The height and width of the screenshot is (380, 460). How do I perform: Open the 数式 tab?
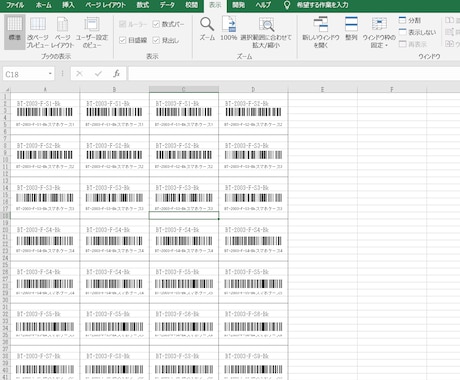coord(143,5)
